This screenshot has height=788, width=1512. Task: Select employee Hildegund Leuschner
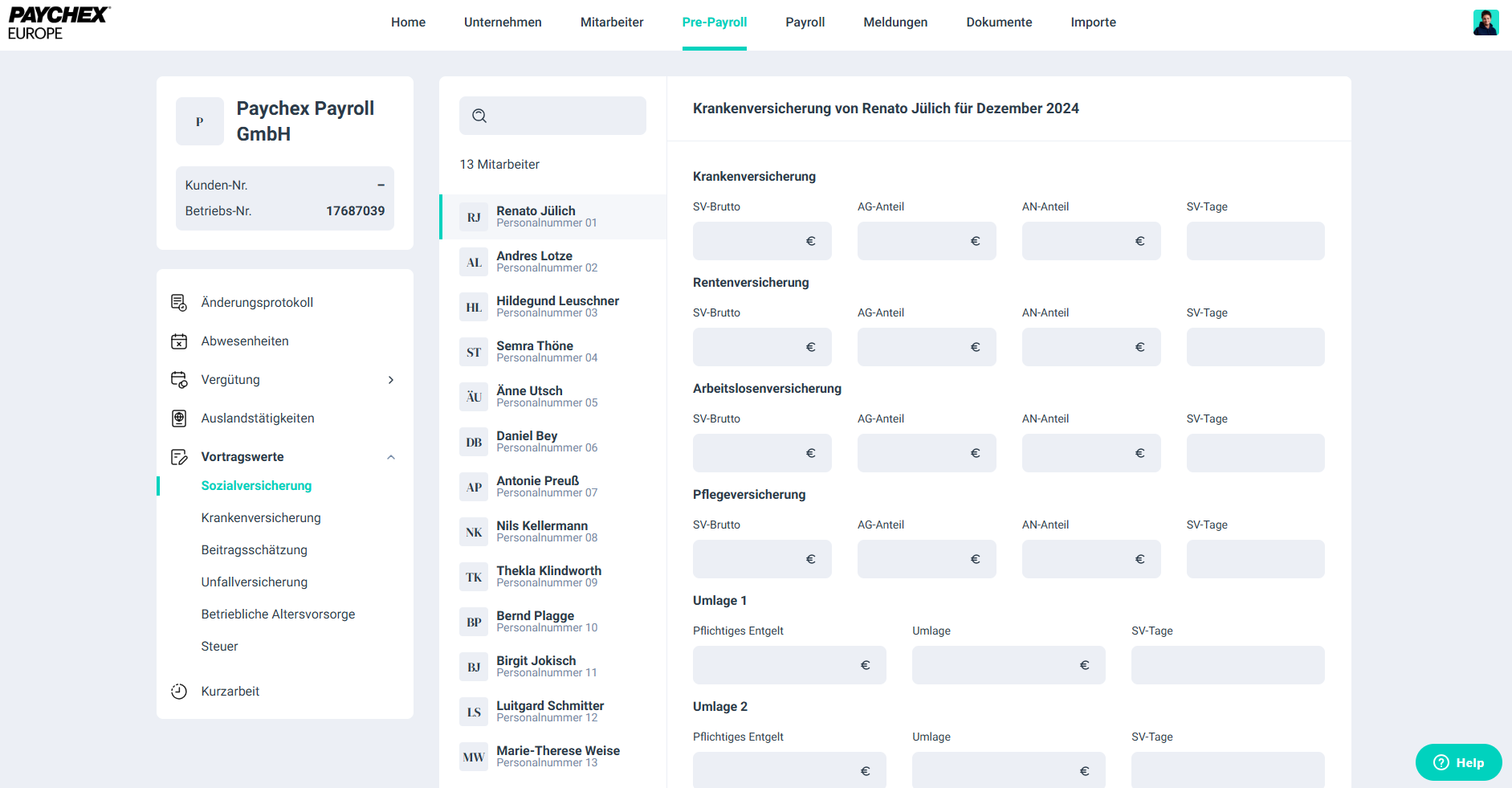pos(557,306)
